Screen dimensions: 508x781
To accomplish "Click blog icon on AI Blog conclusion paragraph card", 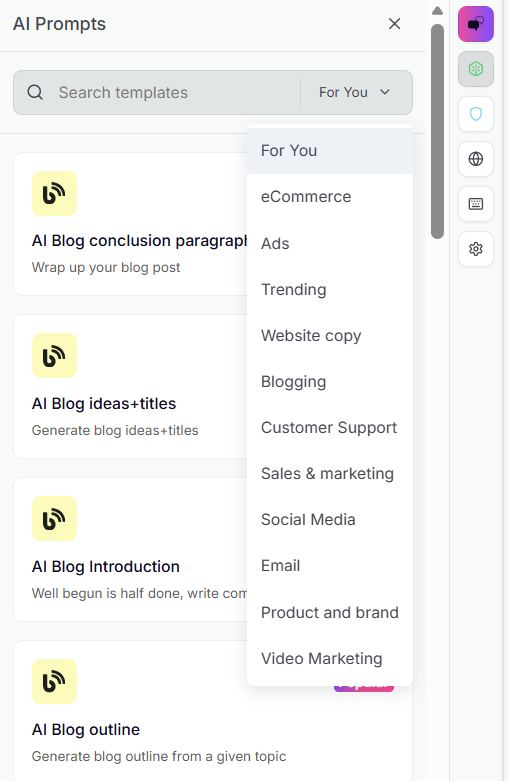I will point(54,193).
